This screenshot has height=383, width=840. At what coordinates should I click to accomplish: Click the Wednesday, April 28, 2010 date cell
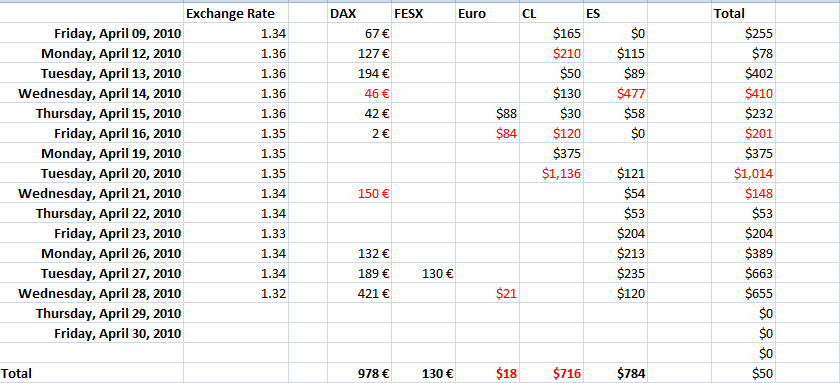pyautogui.click(x=92, y=294)
